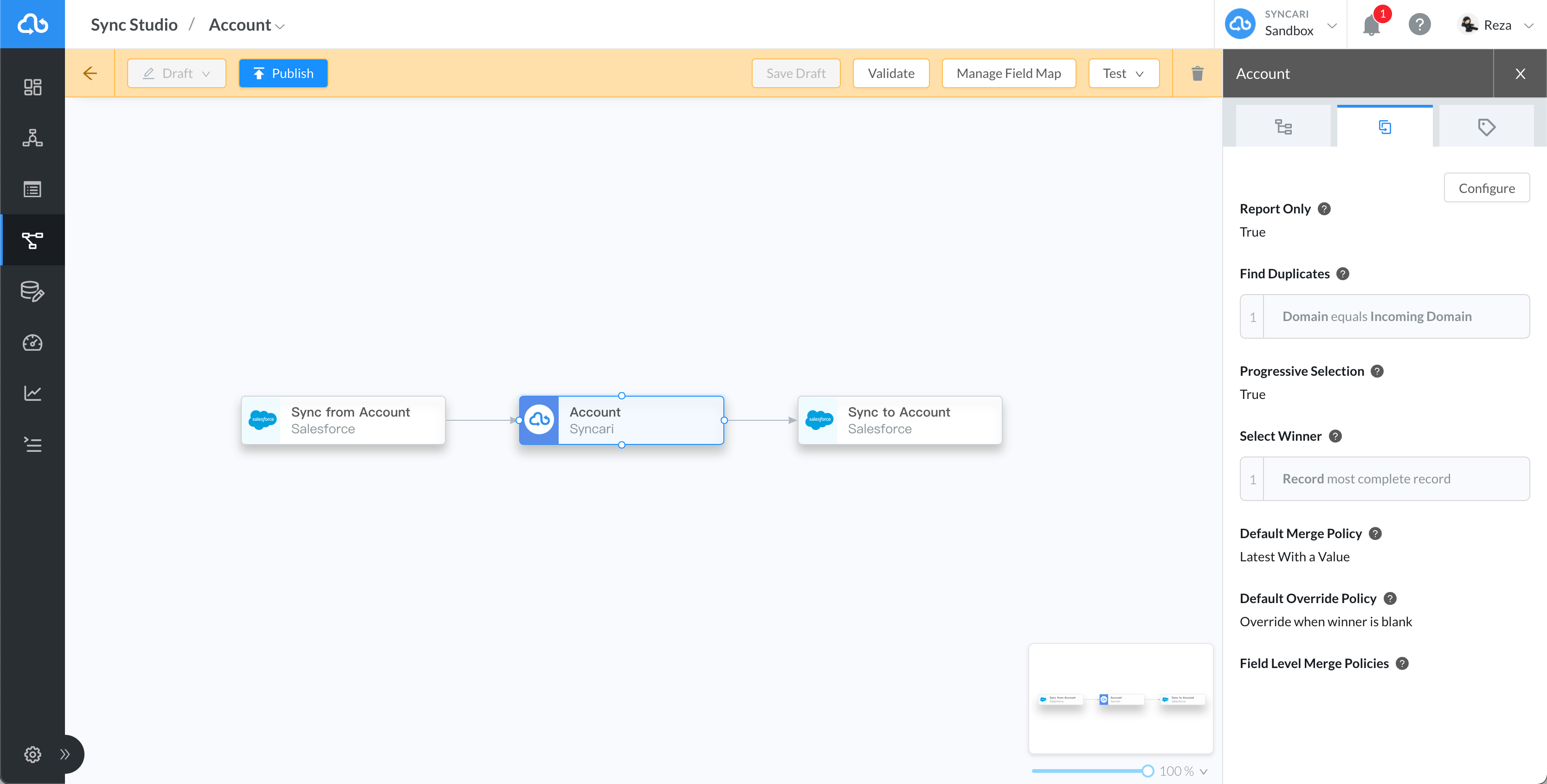Open the settings gear at the bottom of the sidebar
Screen dimensions: 1547x784
tap(32, 754)
